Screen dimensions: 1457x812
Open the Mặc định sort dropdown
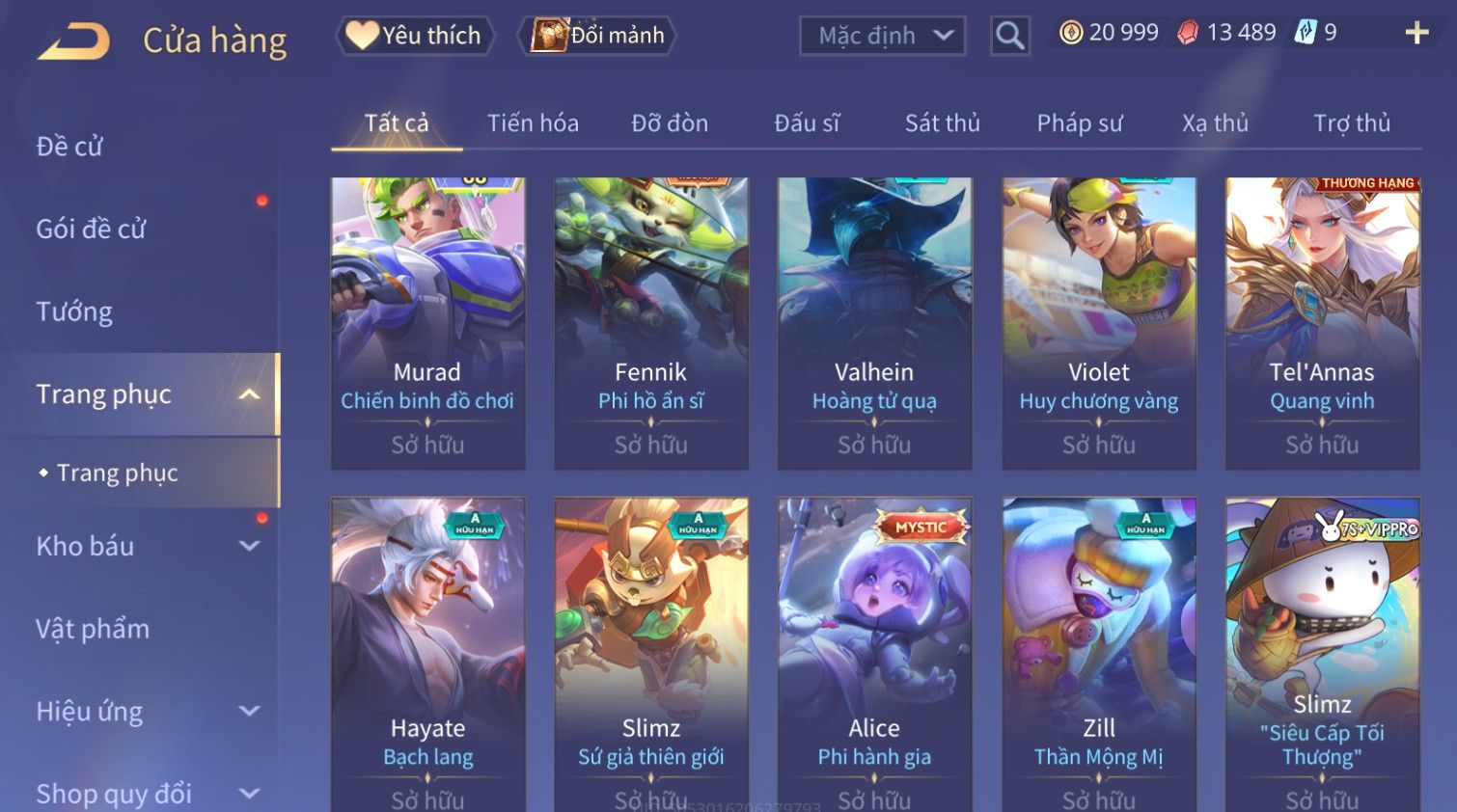(x=883, y=36)
